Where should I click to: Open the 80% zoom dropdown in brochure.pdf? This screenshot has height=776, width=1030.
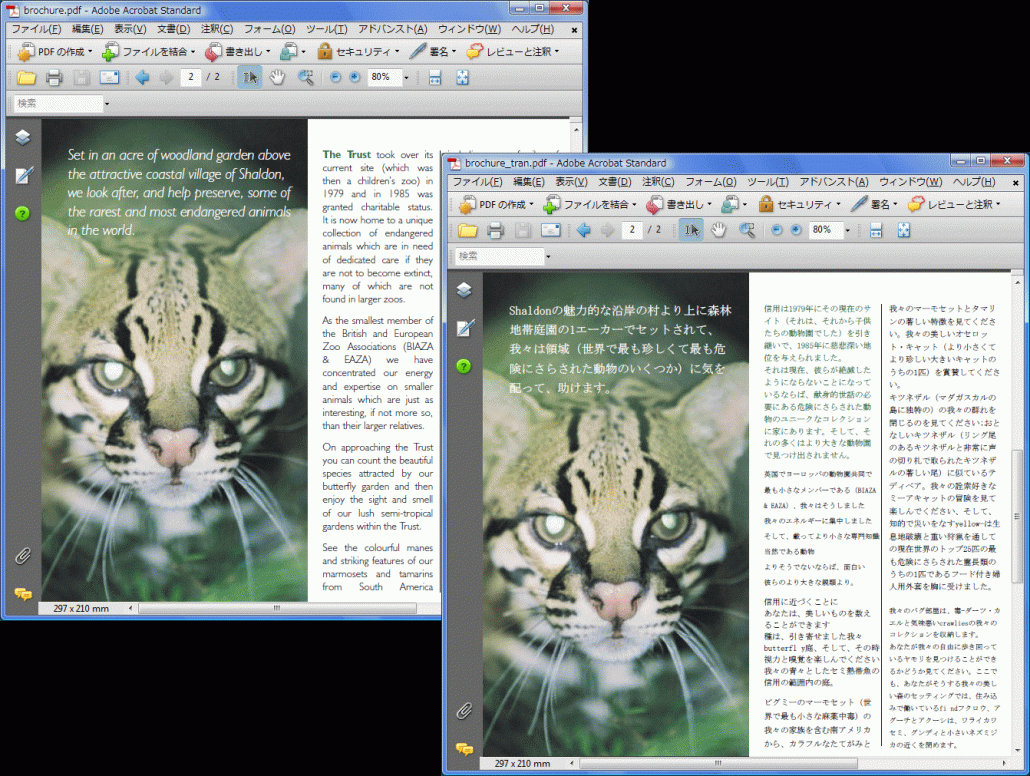[406, 78]
